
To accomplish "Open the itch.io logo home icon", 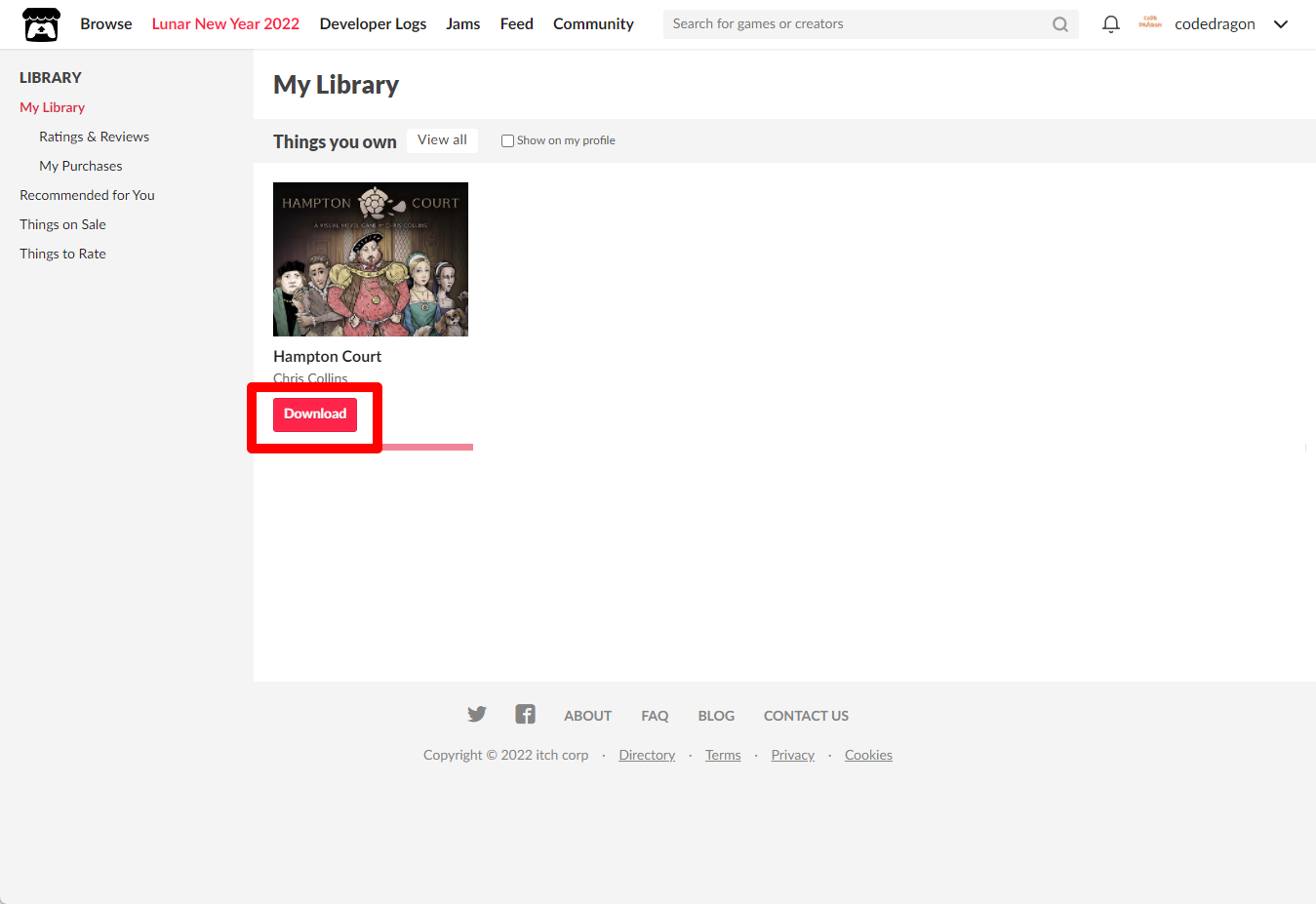I will (41, 24).
